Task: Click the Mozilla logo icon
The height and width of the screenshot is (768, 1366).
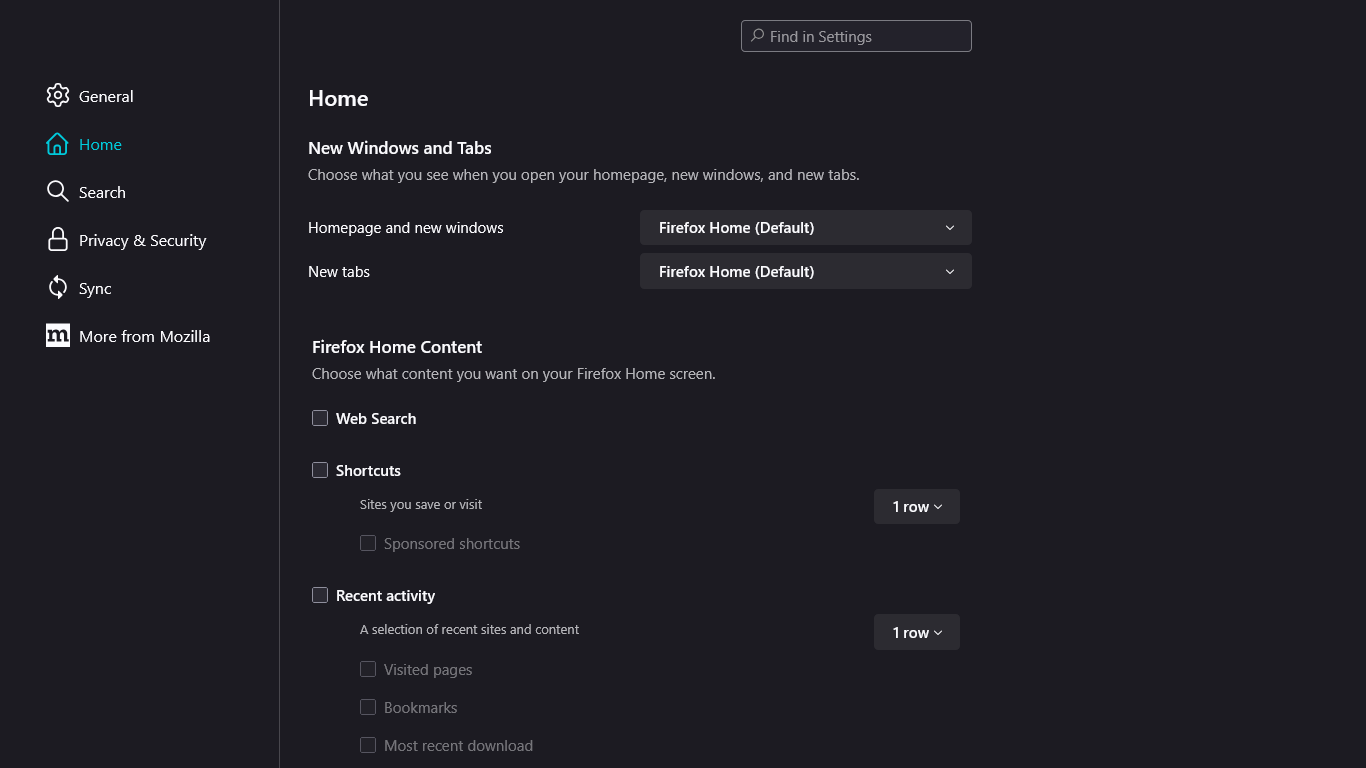Action: point(58,336)
